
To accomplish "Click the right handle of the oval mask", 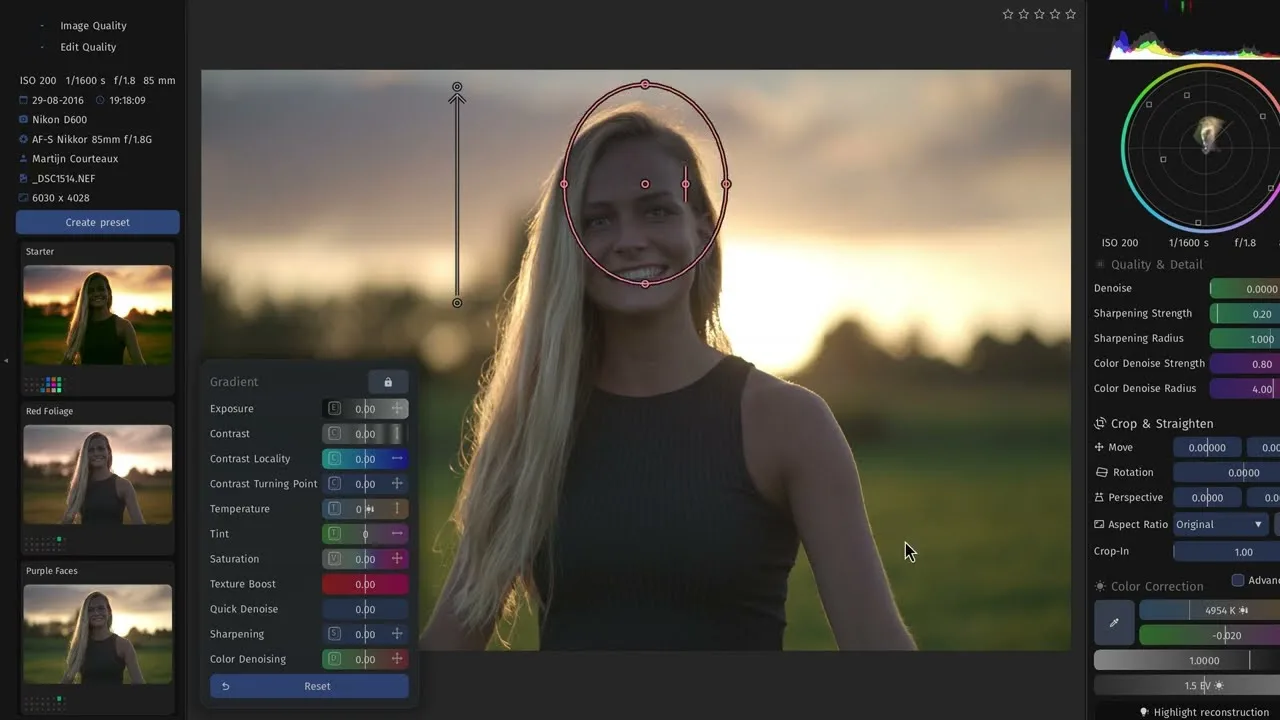I will coord(726,184).
